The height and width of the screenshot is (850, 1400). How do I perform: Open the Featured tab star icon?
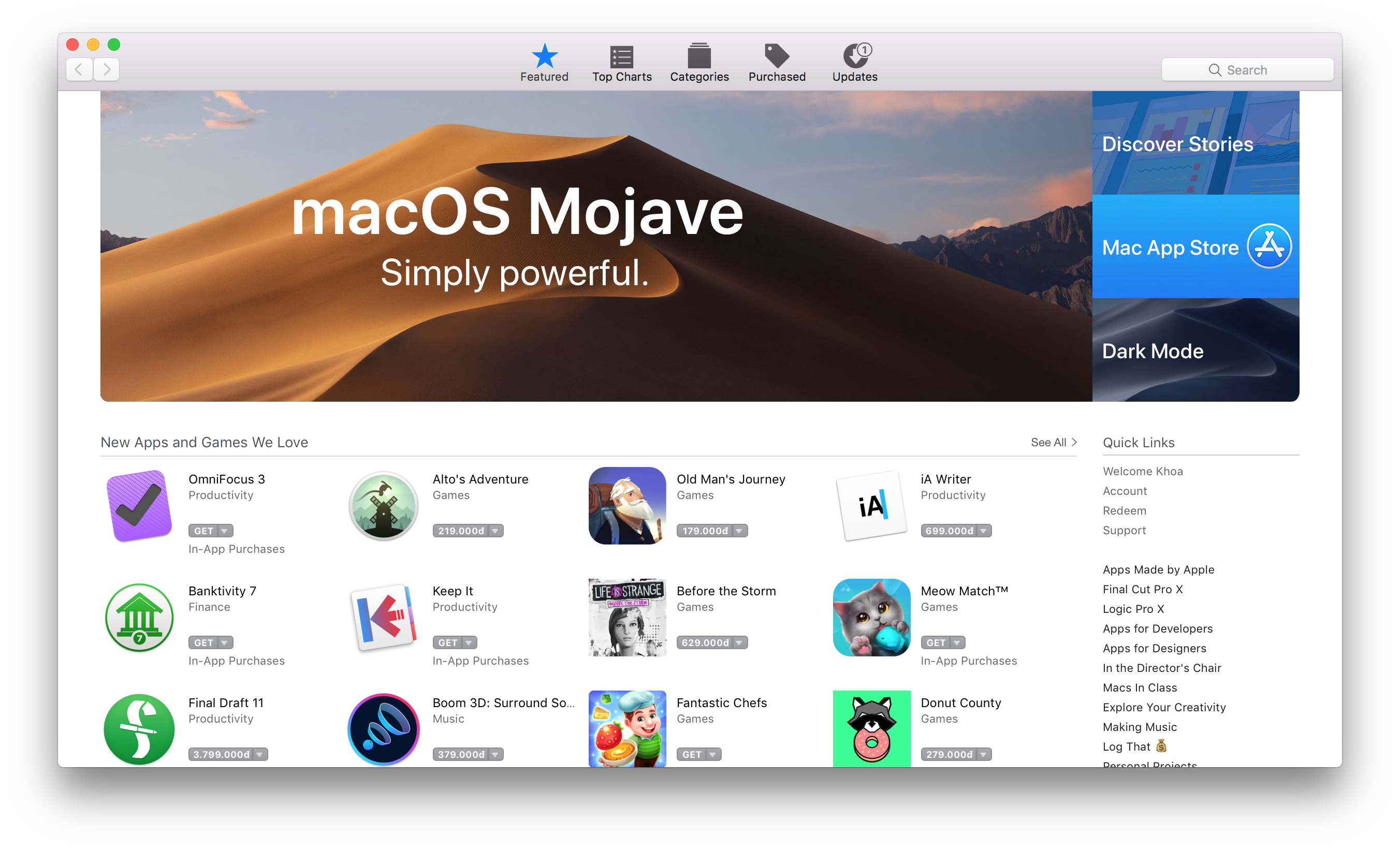544,56
